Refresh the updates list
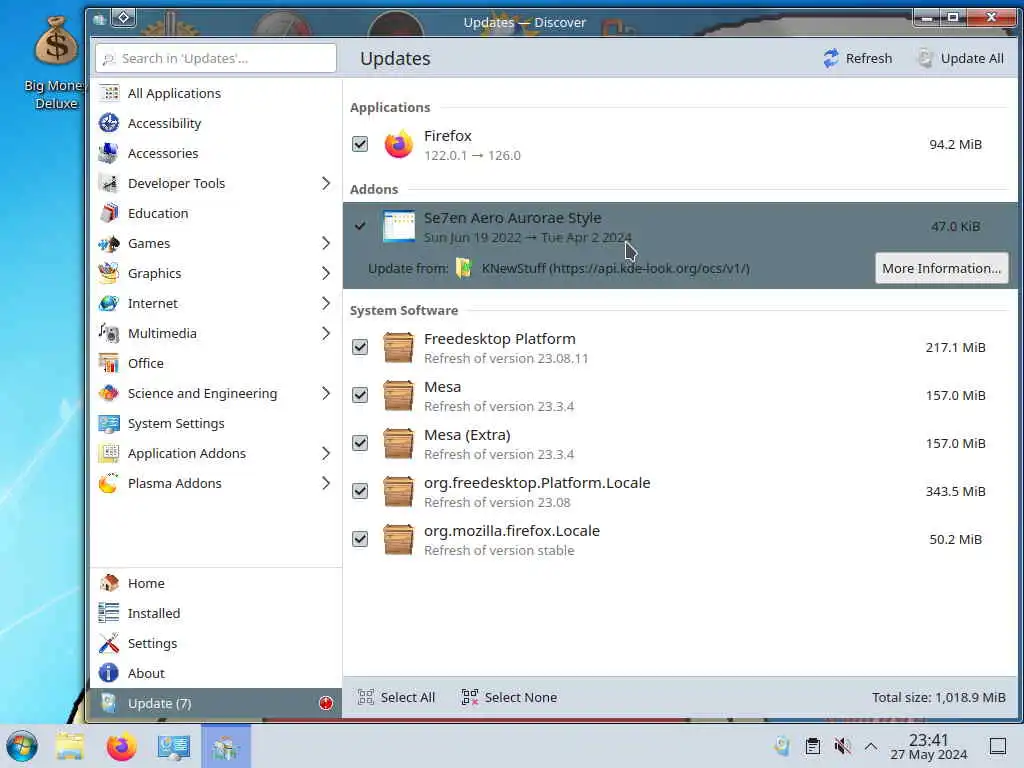 click(x=857, y=58)
